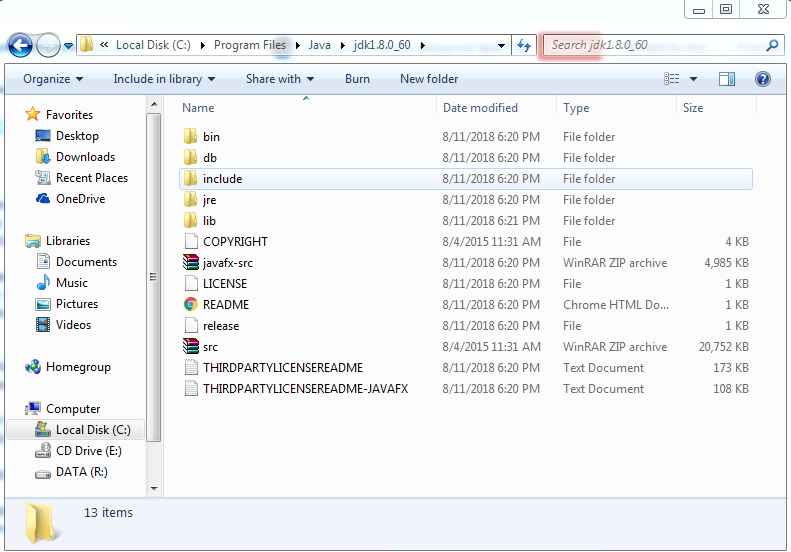
Task: Sort by Type column header
Action: click(x=576, y=108)
